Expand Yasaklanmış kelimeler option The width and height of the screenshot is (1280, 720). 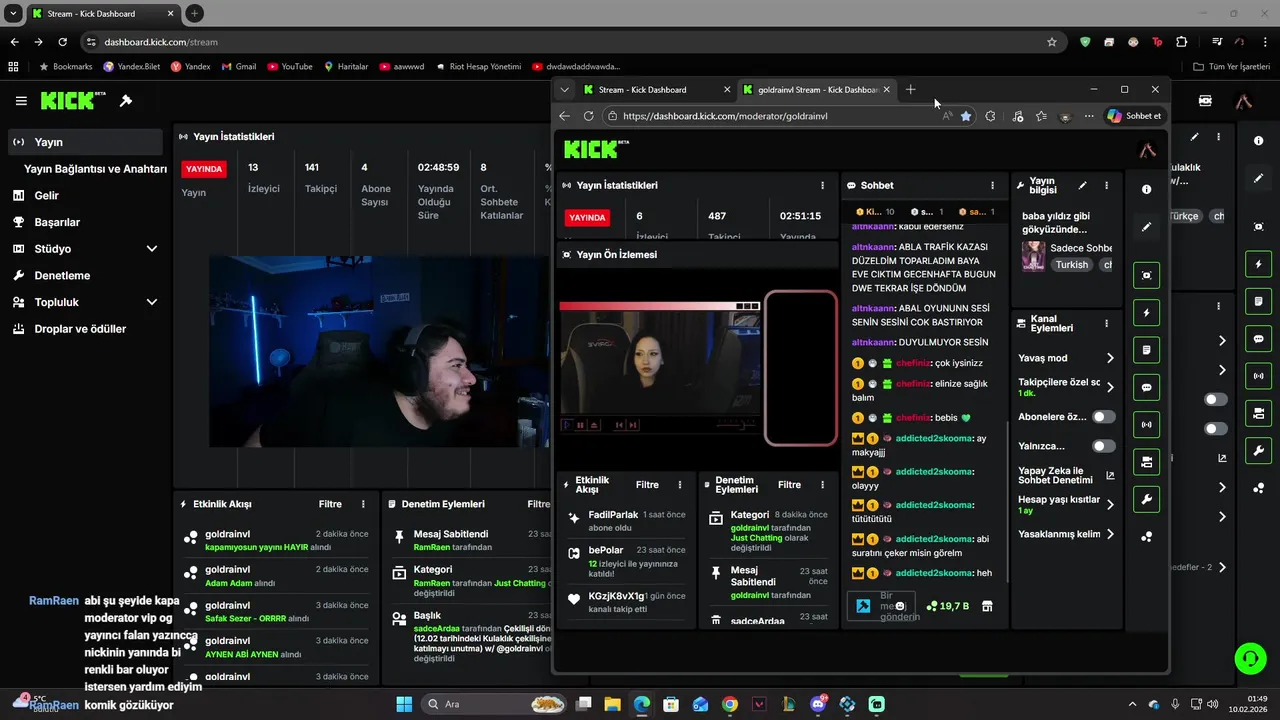point(1110,534)
